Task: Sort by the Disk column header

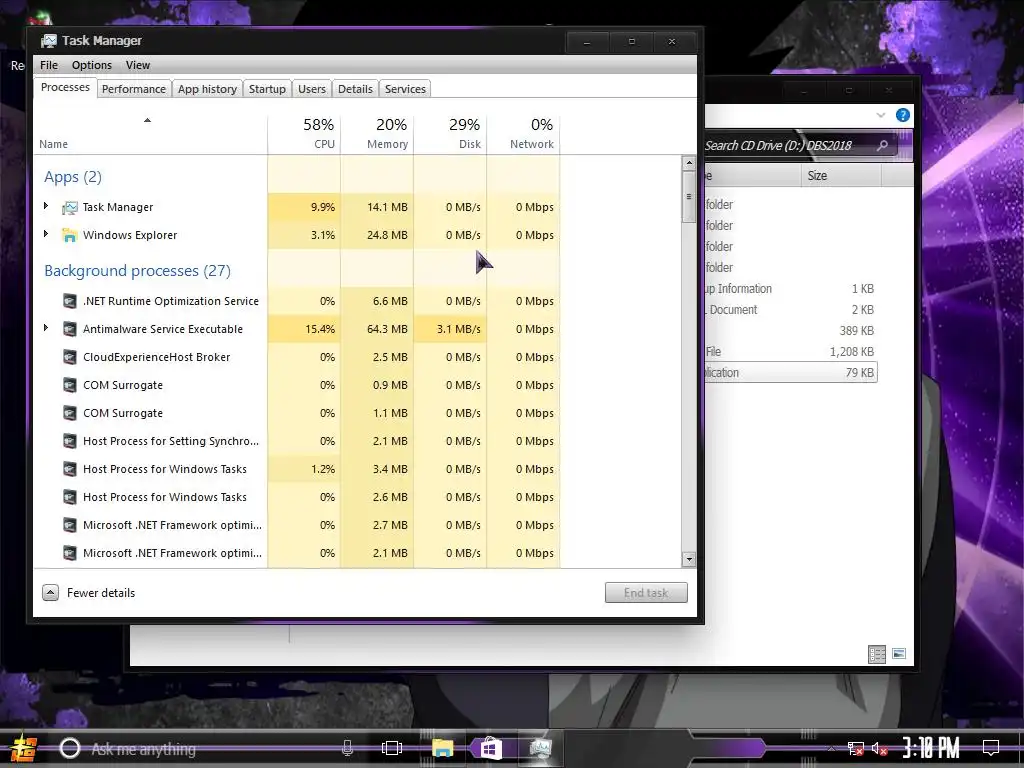Action: point(450,135)
